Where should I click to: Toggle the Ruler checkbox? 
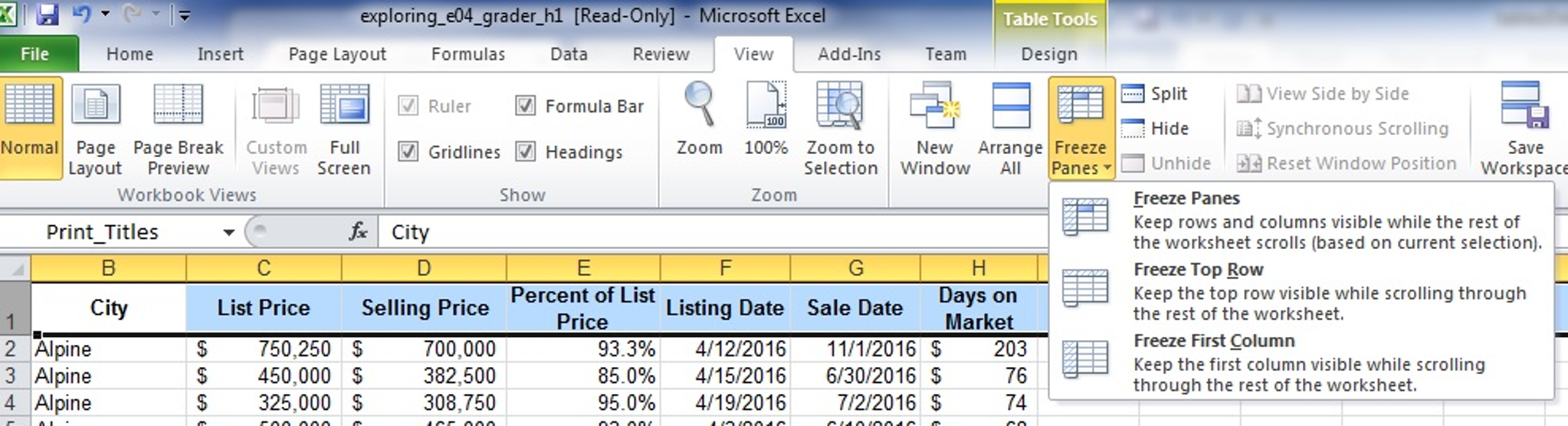[x=408, y=106]
